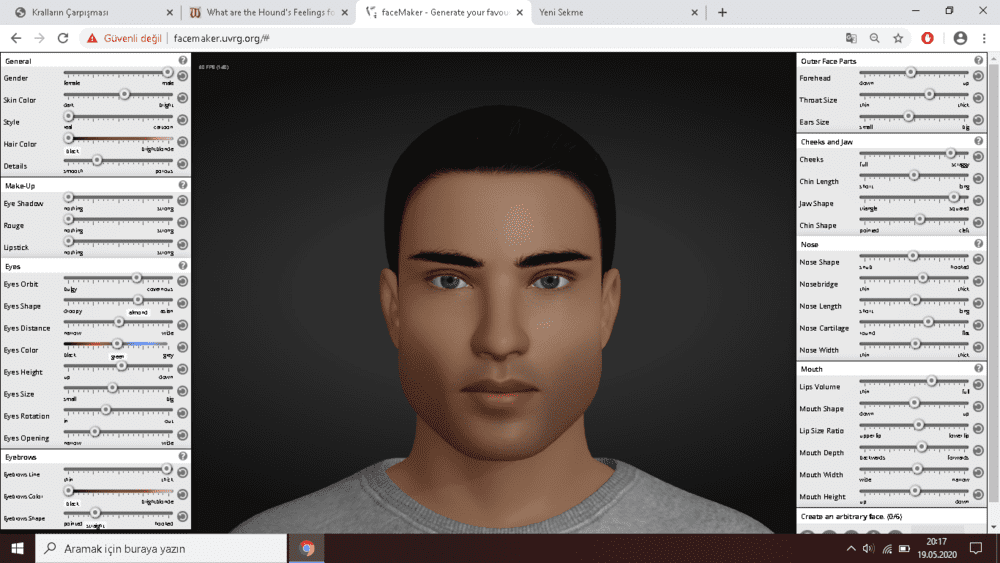This screenshot has height=563, width=1000.
Task: Switch to the Yeni Sekme tab
Action: [610, 12]
